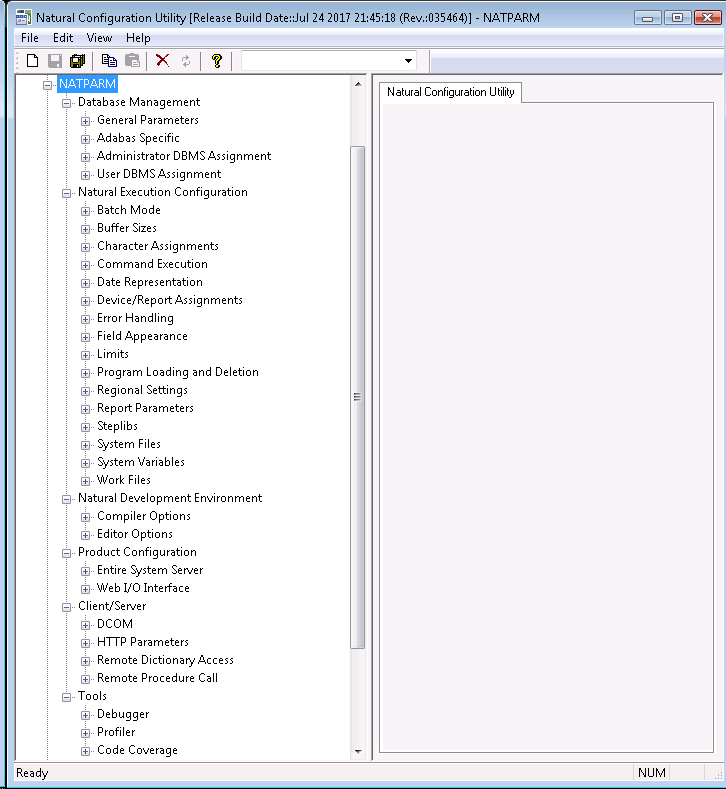726x789 pixels.
Task: Select Compiler Options in tree
Action: click(x=144, y=516)
